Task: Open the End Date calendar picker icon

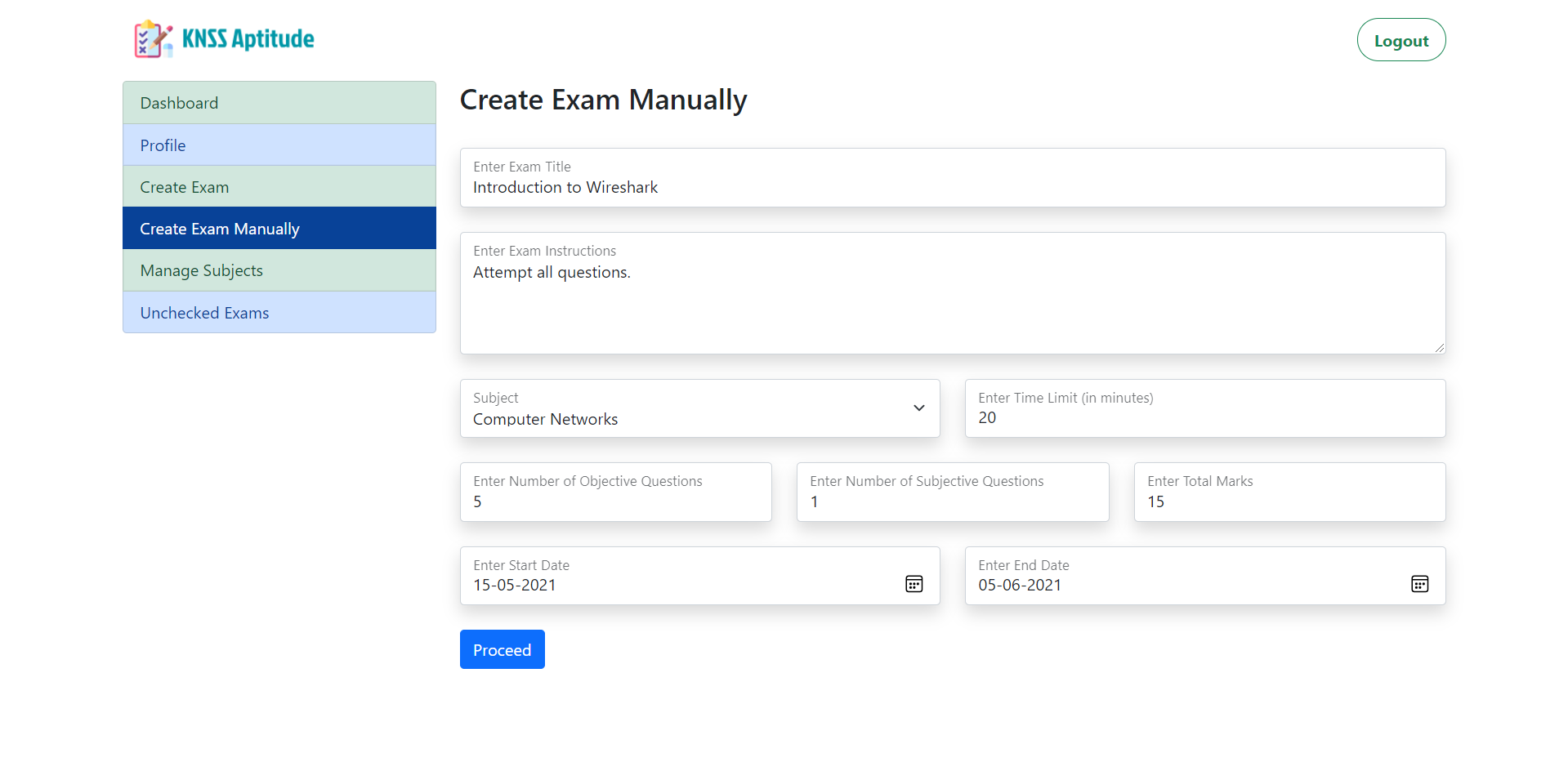Action: click(1419, 584)
